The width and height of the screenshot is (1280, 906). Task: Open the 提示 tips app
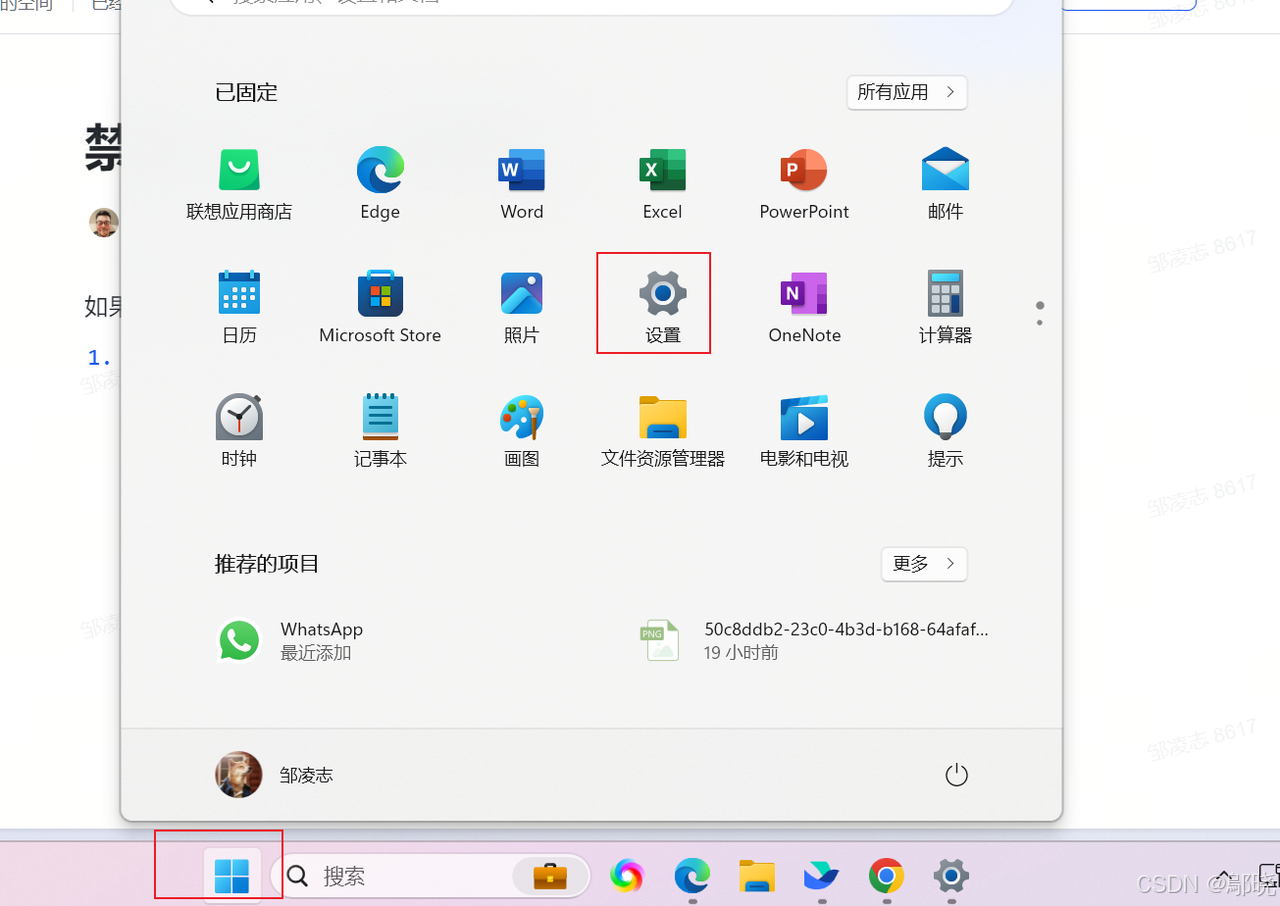945,431
